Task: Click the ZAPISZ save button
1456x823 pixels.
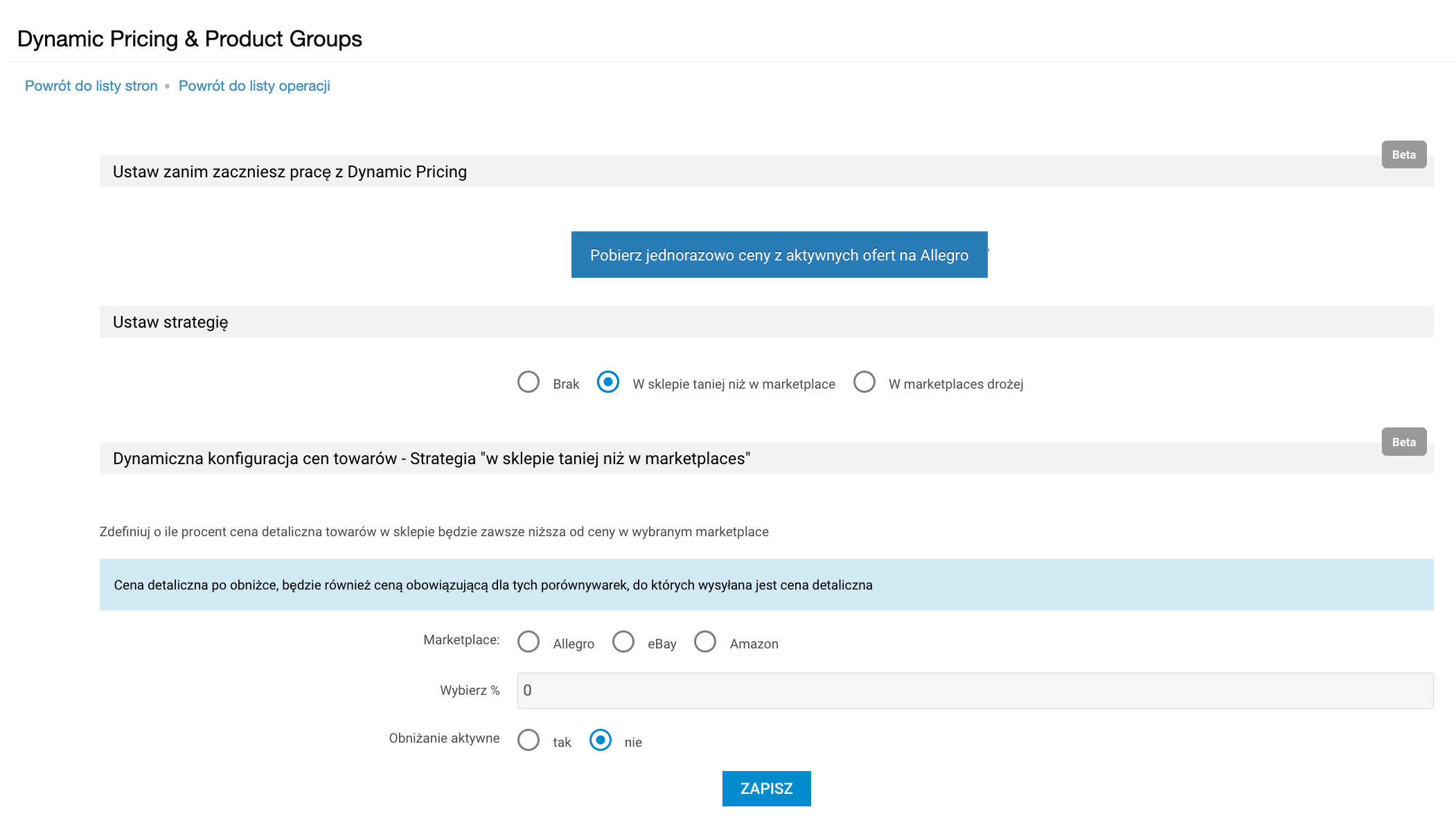Action: coord(766,788)
